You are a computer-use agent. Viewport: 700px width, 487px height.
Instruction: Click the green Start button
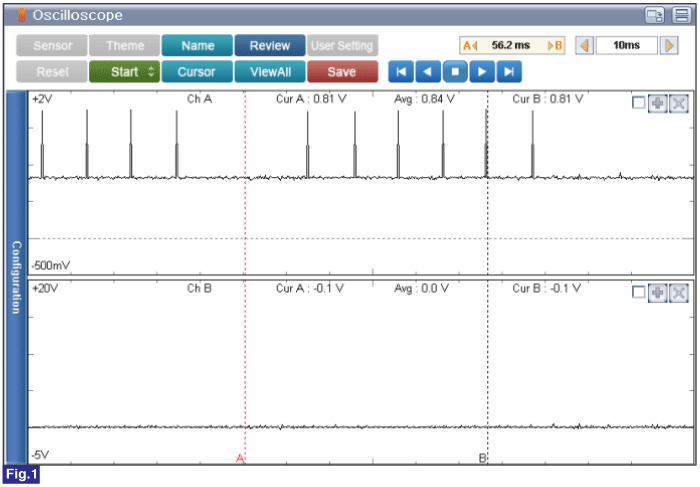tap(125, 72)
